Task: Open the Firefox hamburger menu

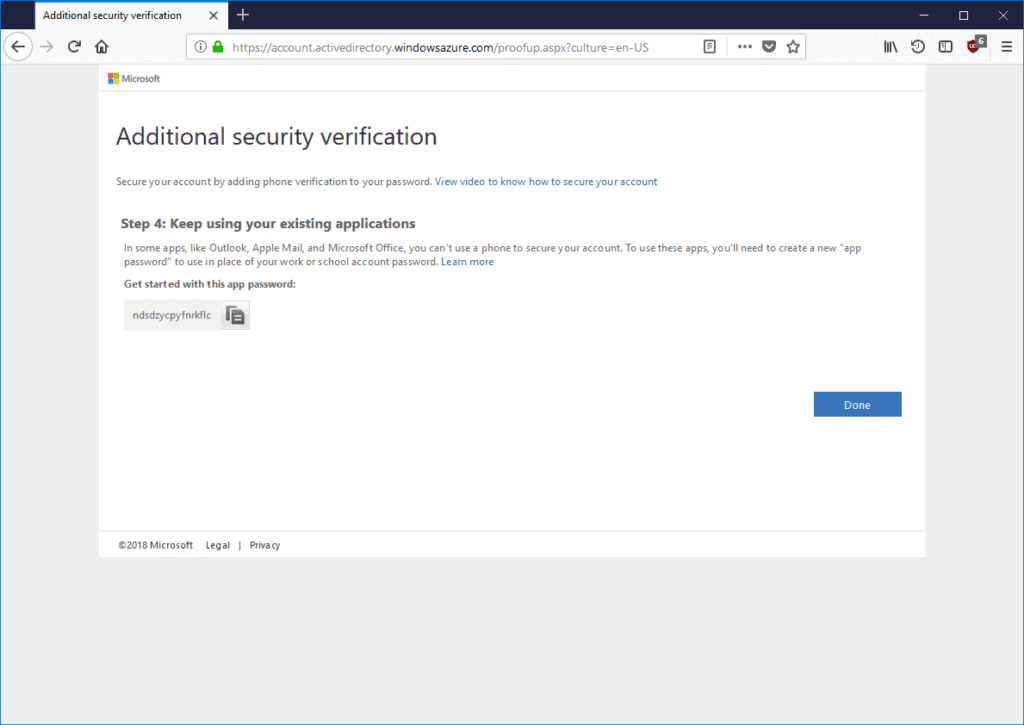Action: [1007, 46]
